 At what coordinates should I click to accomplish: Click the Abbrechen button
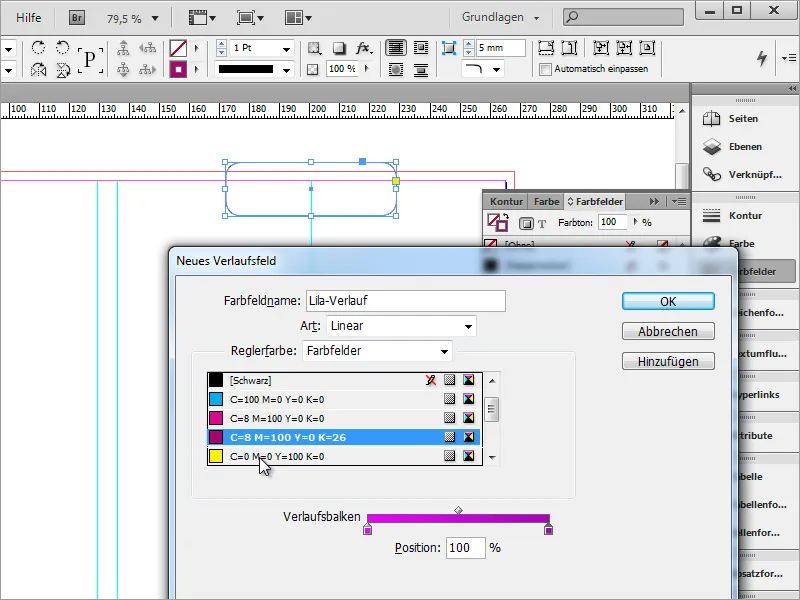click(668, 332)
